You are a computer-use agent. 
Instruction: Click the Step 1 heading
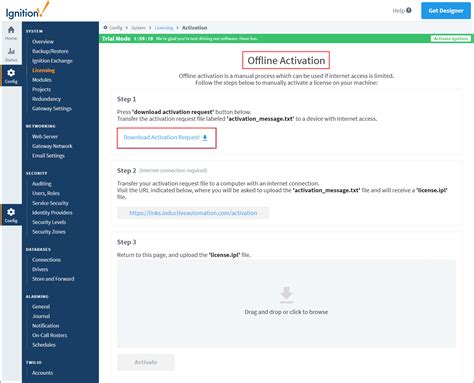pos(126,99)
